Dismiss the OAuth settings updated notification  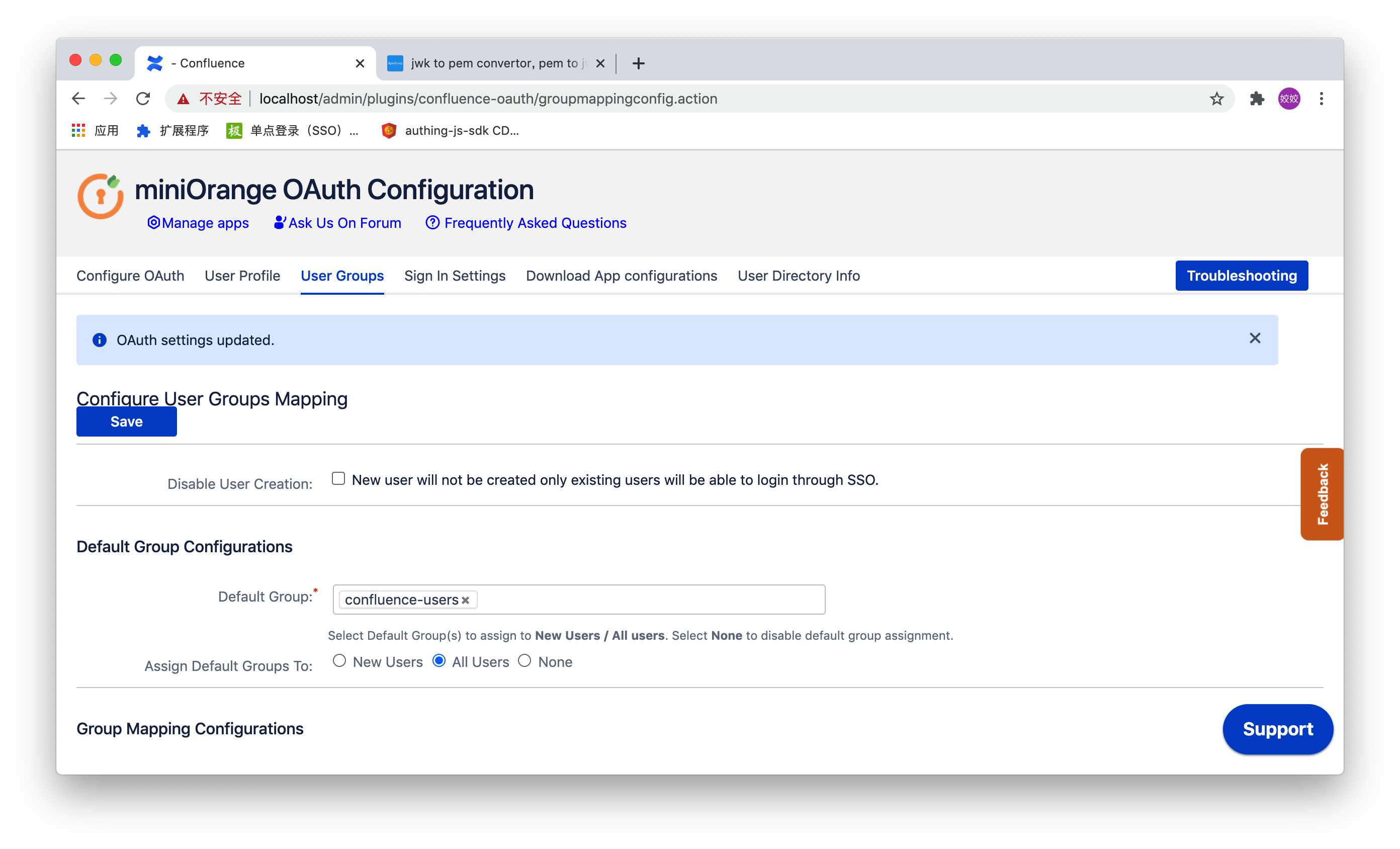click(x=1255, y=338)
